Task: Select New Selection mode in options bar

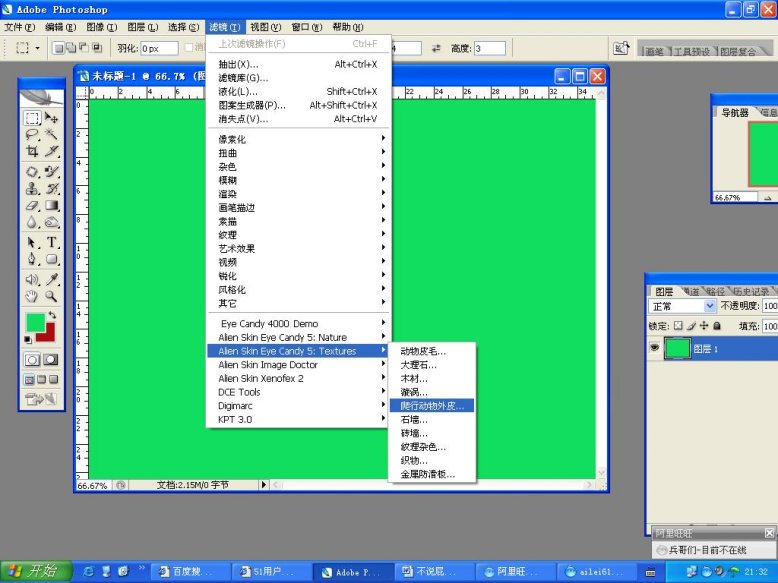Action: (x=59, y=48)
